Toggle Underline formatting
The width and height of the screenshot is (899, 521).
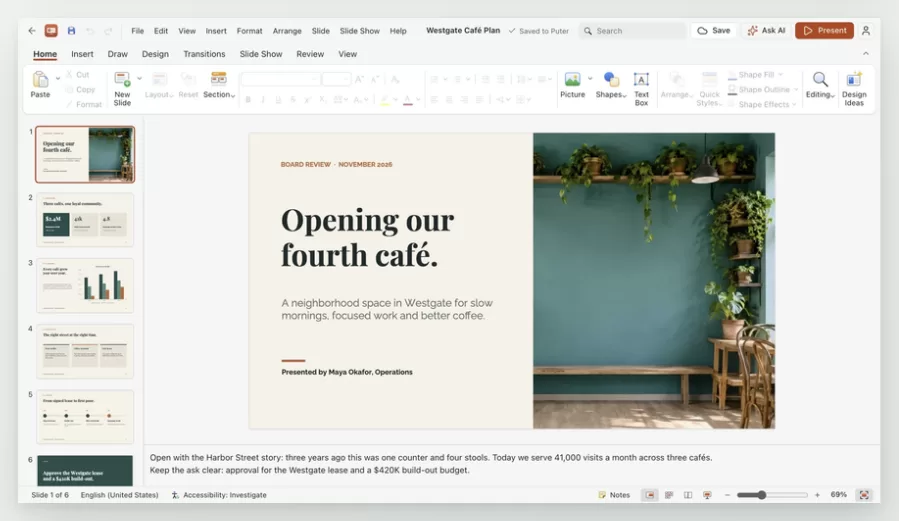[278, 100]
